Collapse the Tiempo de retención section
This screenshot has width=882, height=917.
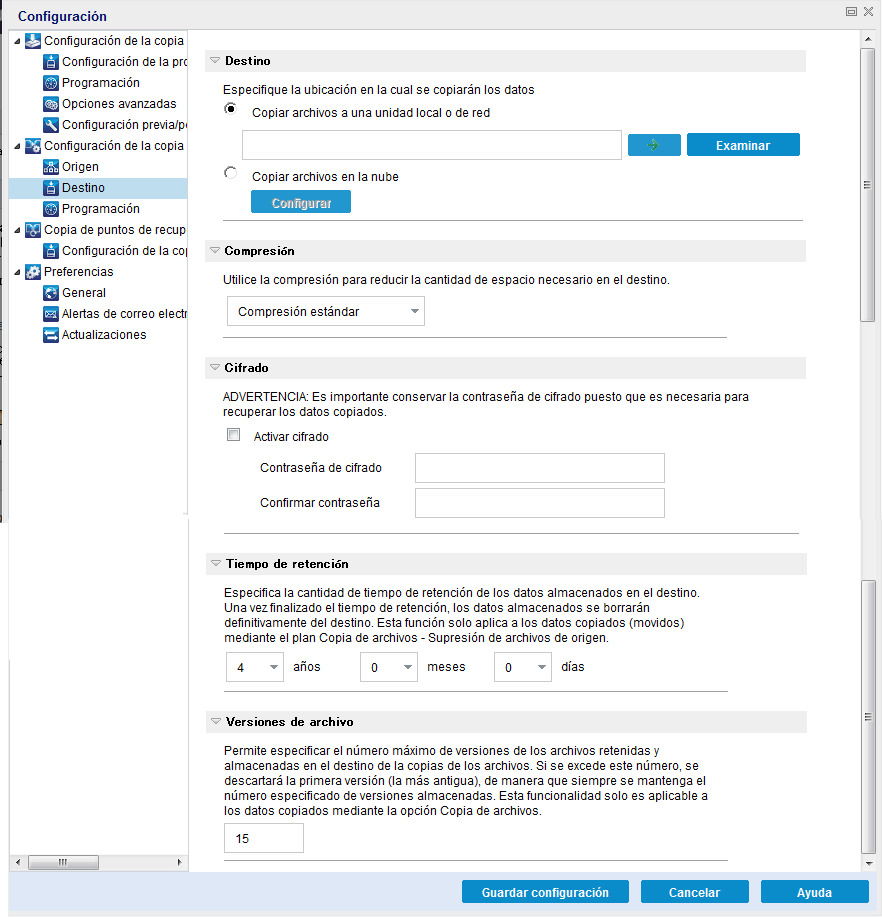tap(216, 564)
